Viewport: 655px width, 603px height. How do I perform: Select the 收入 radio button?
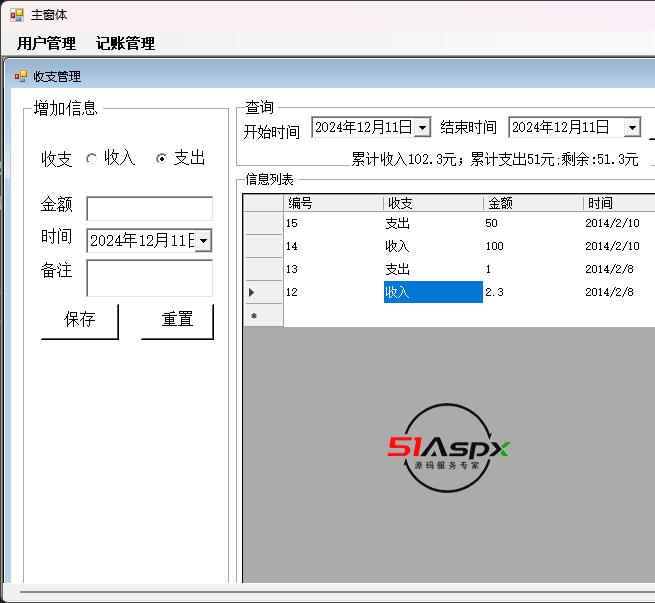(x=92, y=158)
